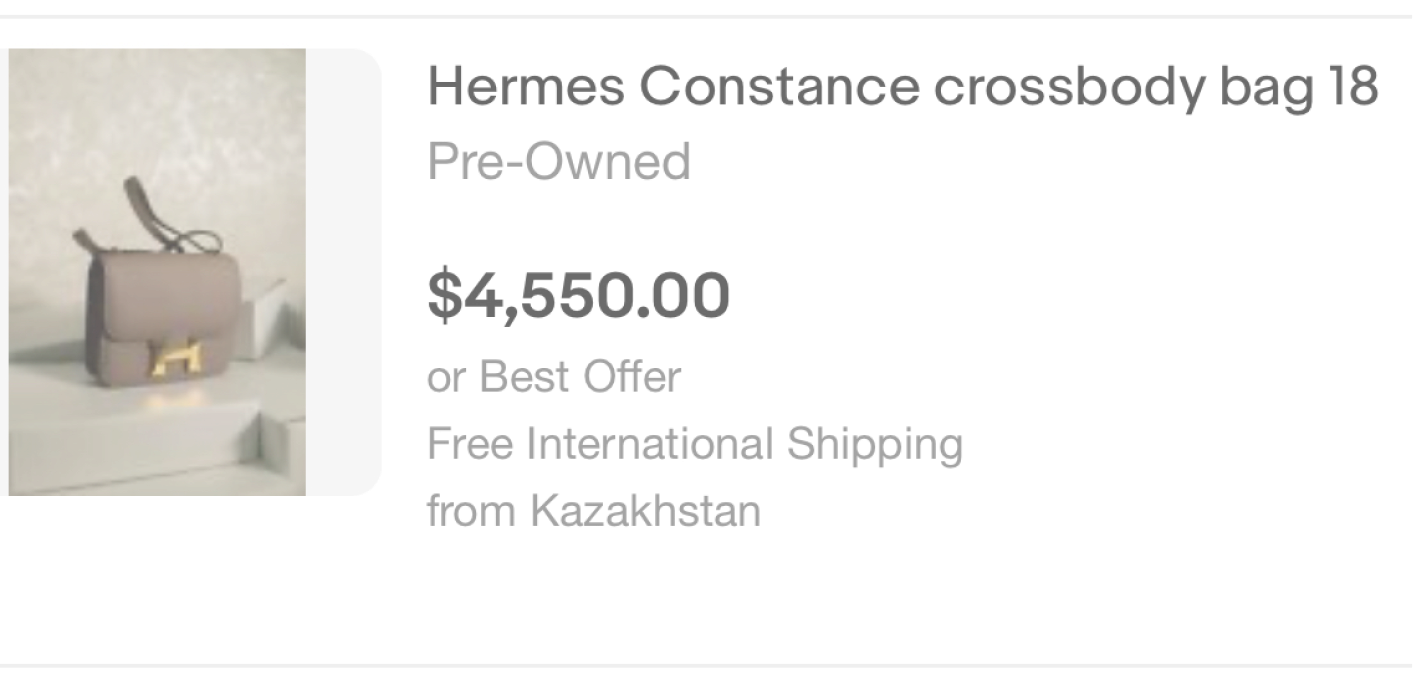Select the 'or Best Offer' text
The width and height of the screenshot is (1413, 680).
coord(553,377)
